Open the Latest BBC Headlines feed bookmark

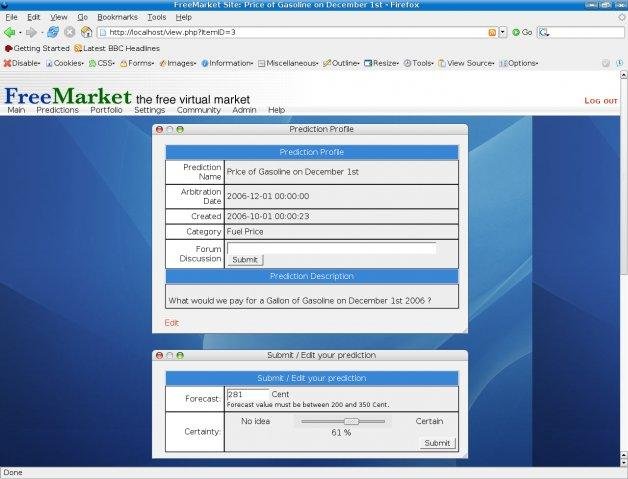click(x=117, y=48)
